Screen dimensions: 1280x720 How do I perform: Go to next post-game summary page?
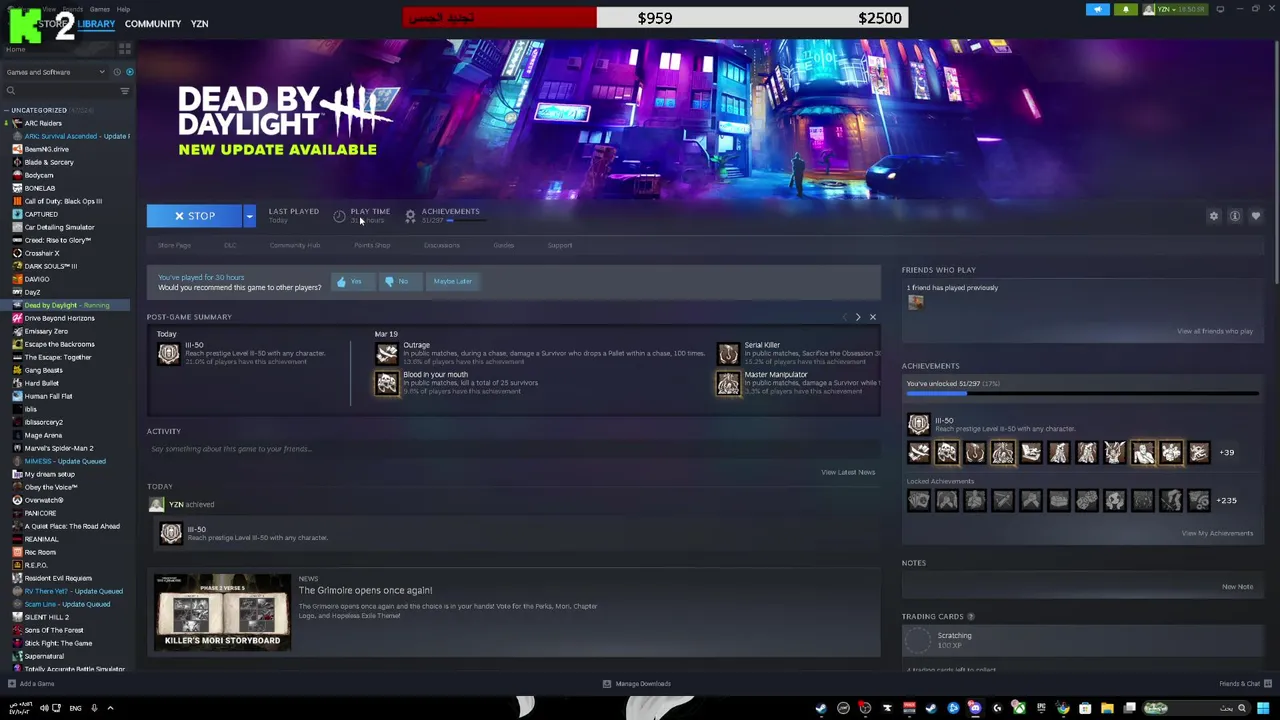(x=857, y=317)
